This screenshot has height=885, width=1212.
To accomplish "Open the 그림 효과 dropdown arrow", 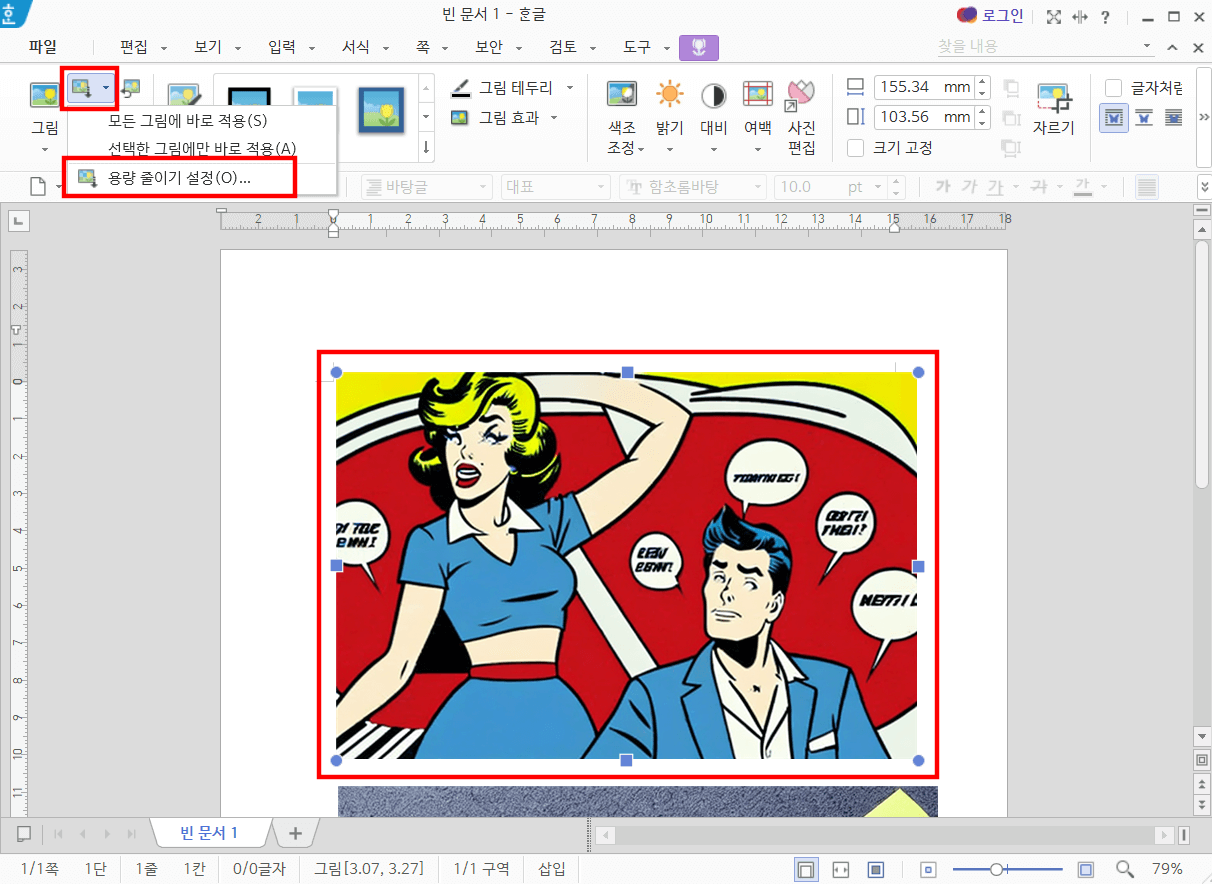I will [x=554, y=118].
